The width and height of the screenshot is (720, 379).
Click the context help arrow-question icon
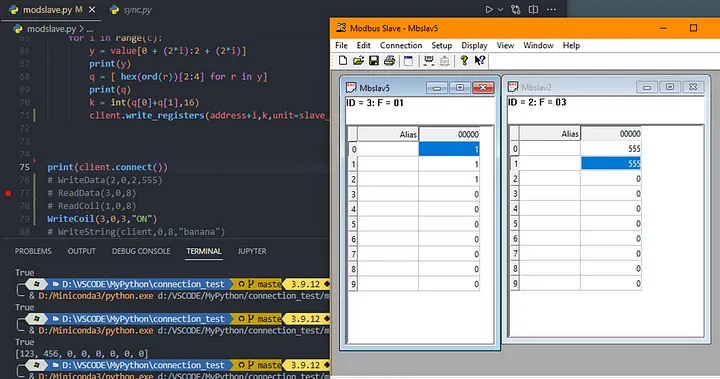pyautogui.click(x=480, y=61)
